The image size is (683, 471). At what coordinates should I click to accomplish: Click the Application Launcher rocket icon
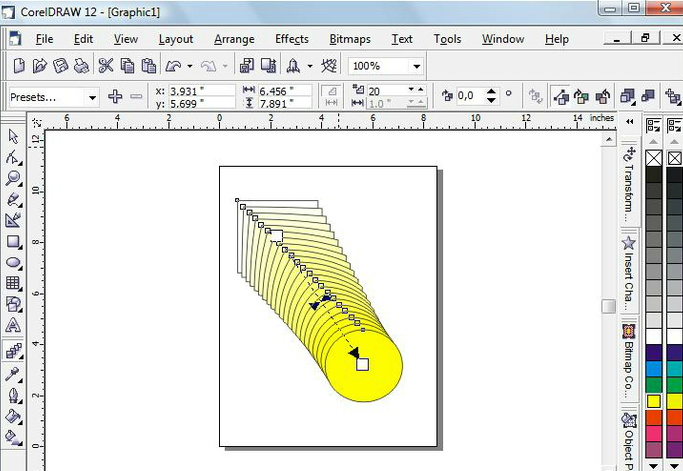(x=293, y=66)
